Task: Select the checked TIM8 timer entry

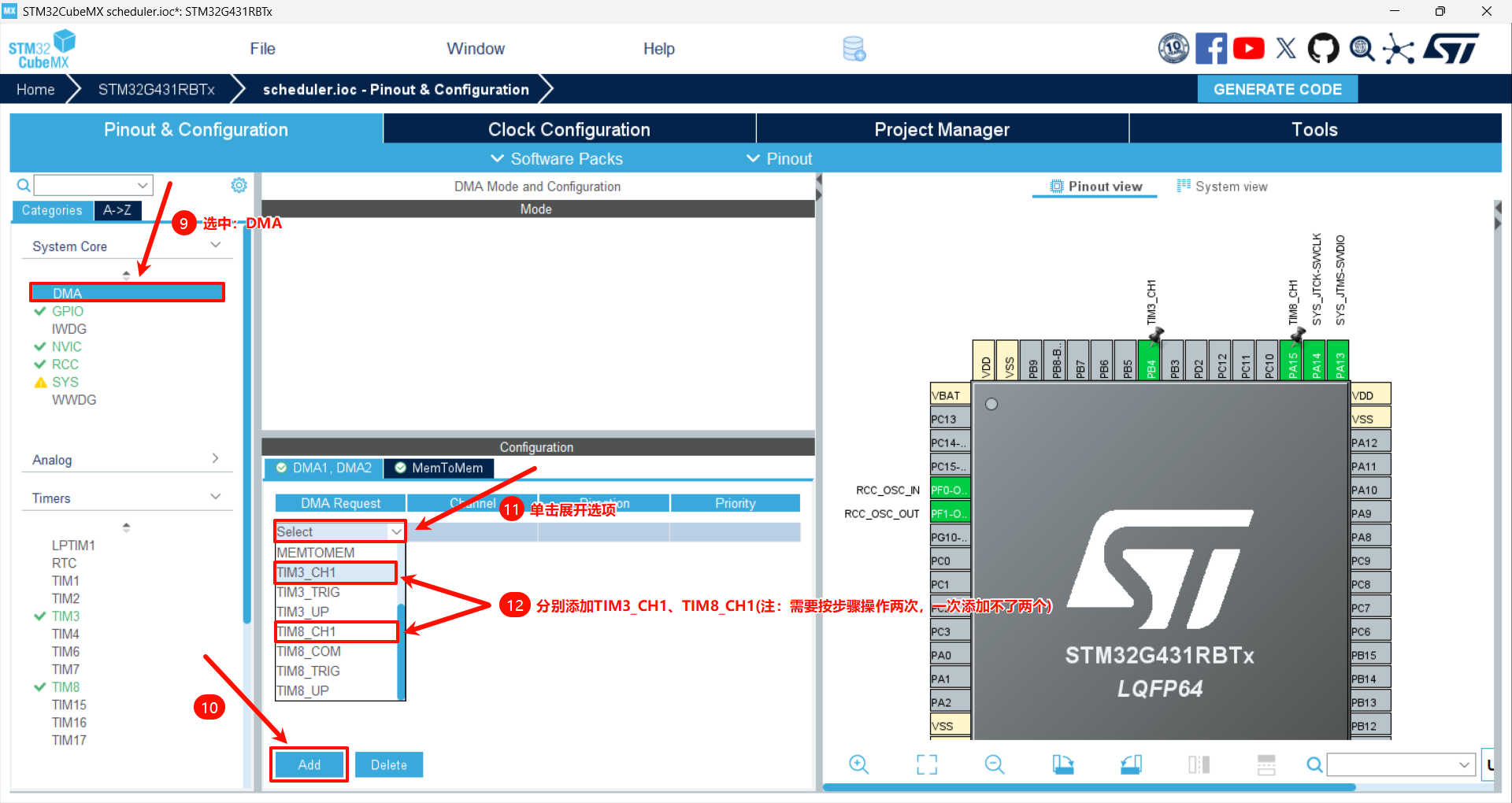Action: [x=65, y=687]
